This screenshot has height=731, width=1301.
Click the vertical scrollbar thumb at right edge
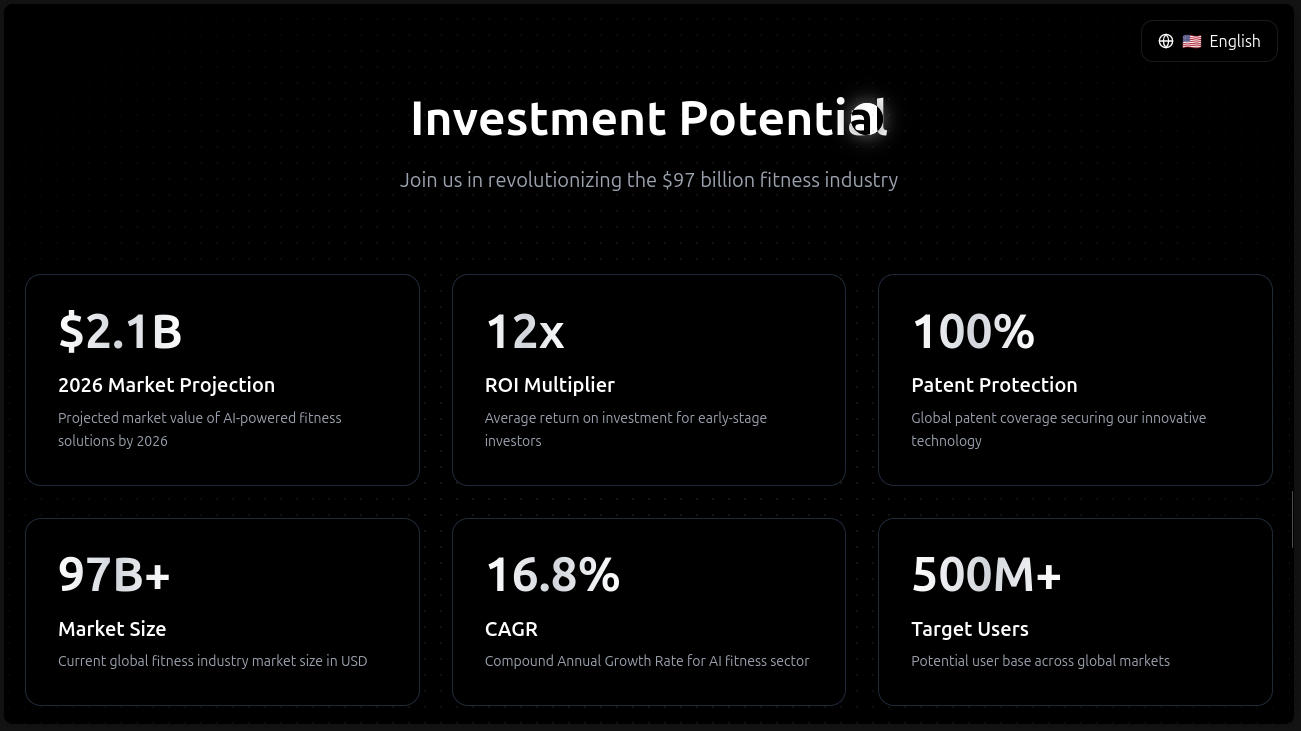click(1293, 519)
